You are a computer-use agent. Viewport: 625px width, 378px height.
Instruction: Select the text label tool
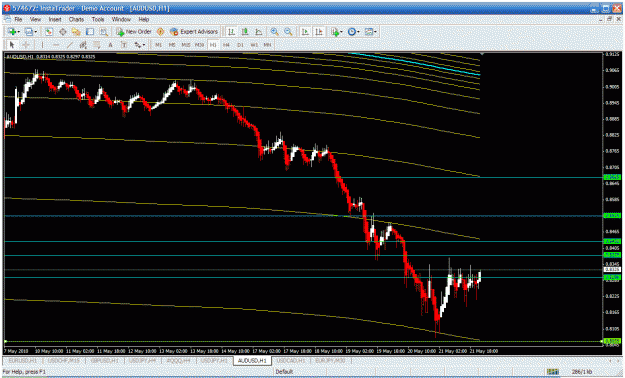[x=124, y=45]
